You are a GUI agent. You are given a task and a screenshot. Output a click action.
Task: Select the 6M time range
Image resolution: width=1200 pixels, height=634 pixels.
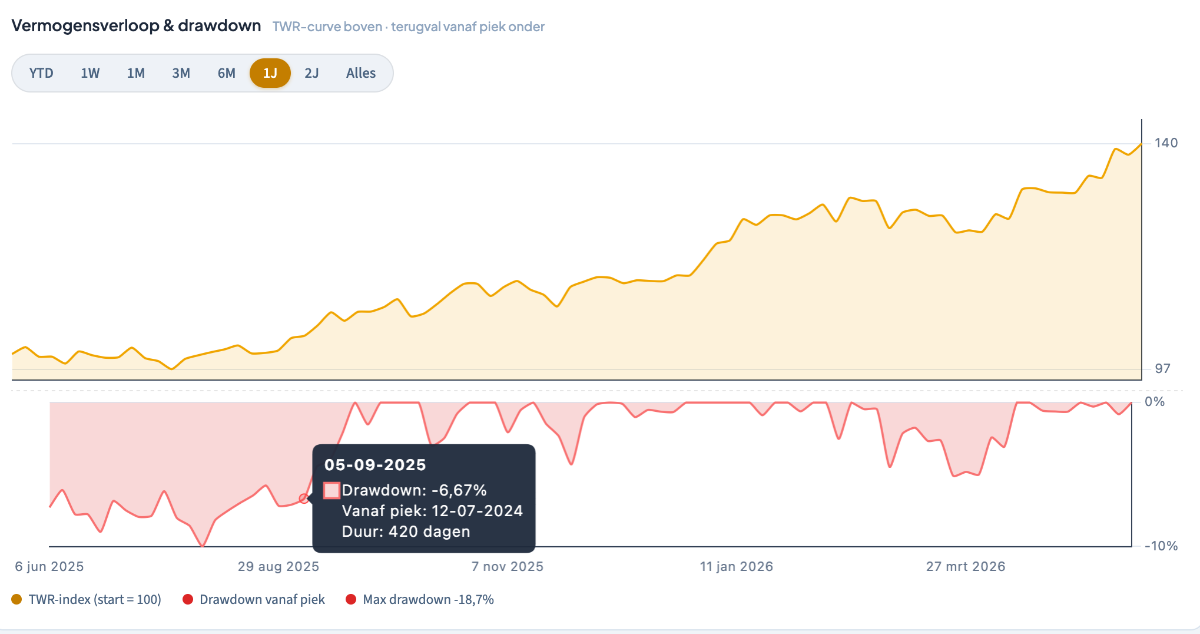226,73
